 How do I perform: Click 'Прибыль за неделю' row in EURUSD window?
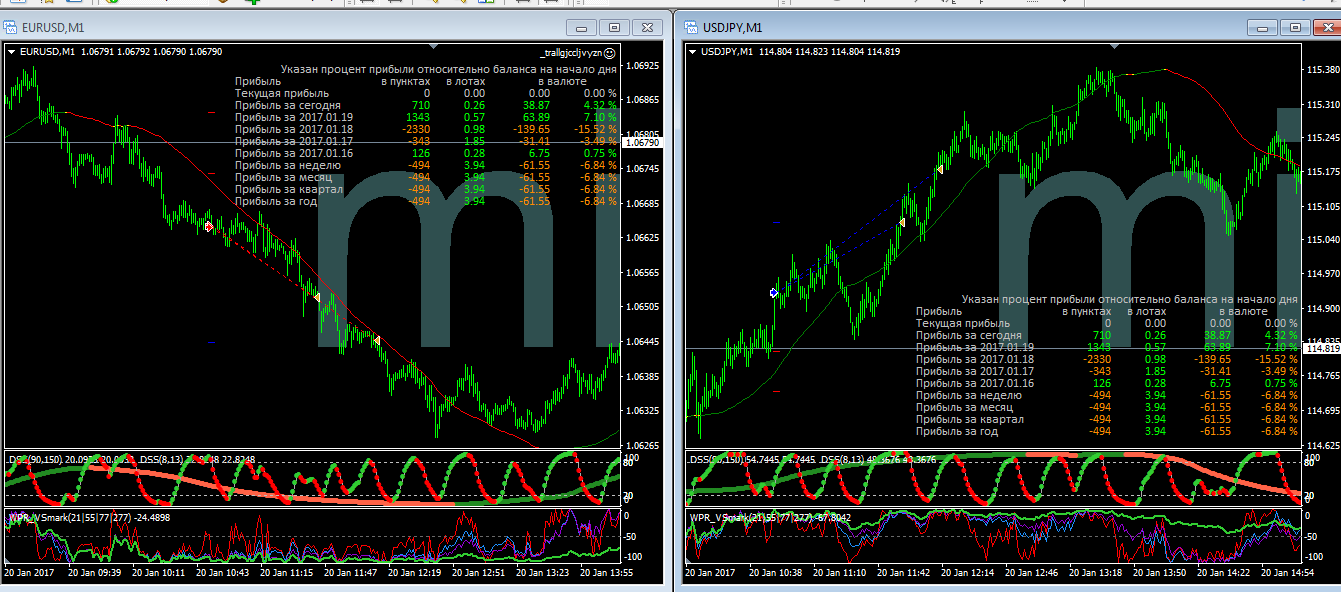tap(426, 165)
